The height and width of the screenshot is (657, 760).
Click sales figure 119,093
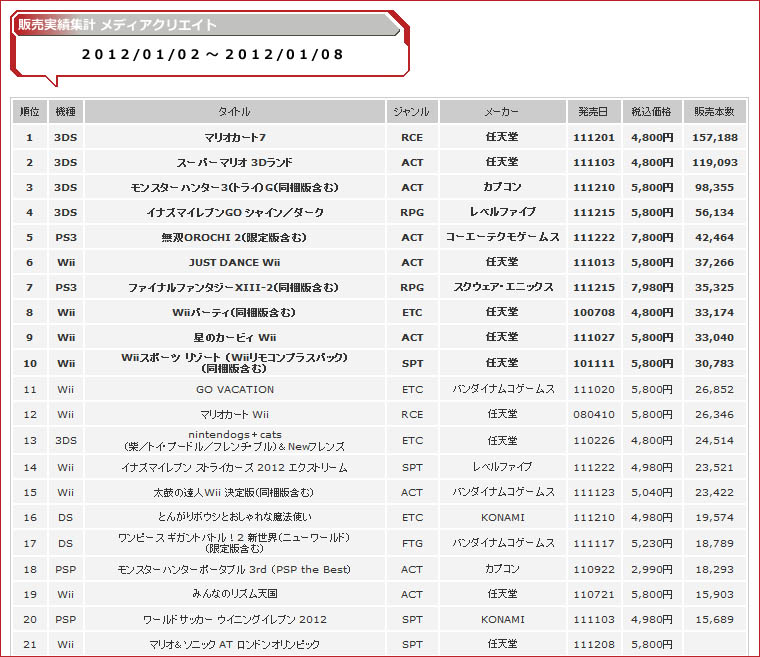click(714, 162)
